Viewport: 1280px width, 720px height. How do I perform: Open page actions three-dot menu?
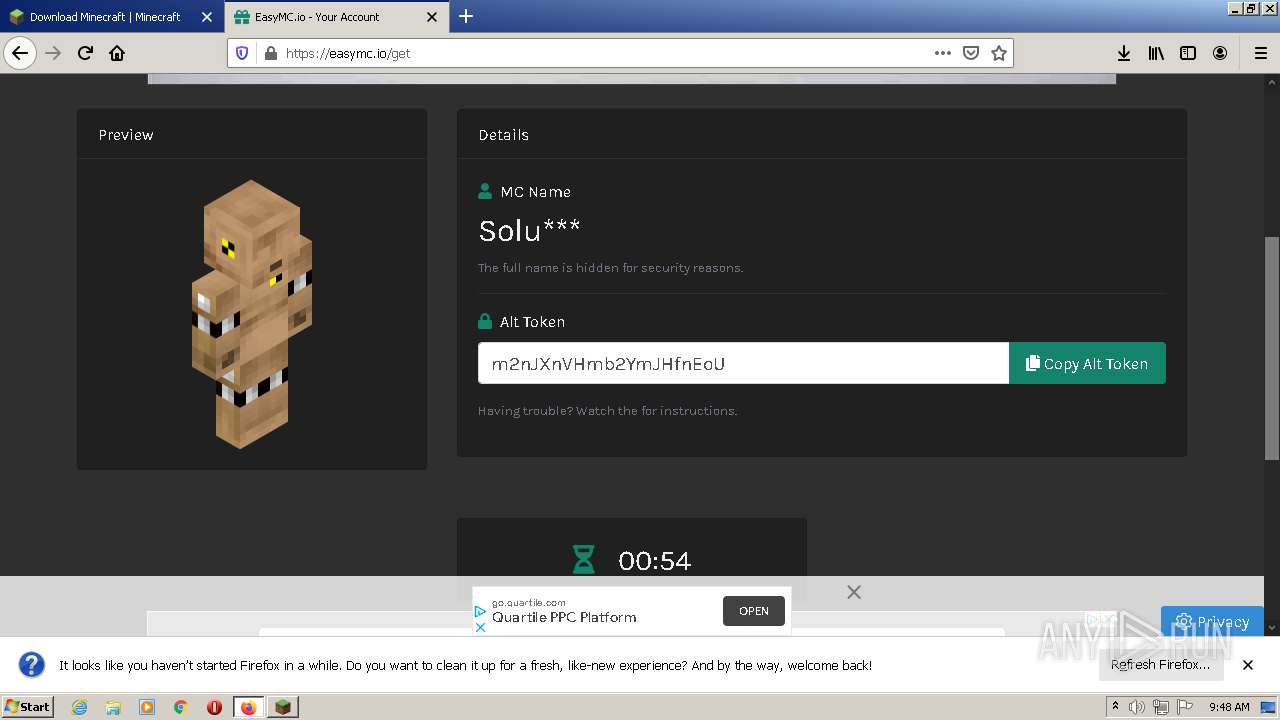942,53
